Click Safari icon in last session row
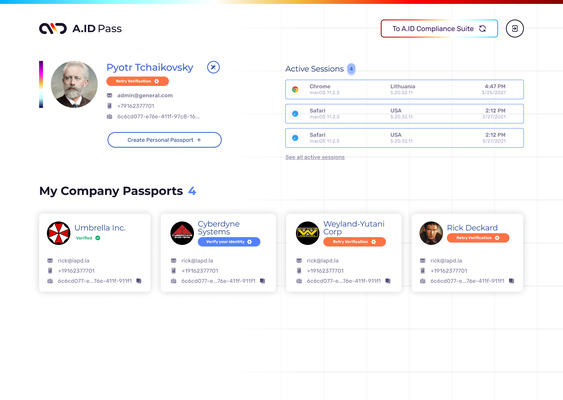Image resolution: width=563 pixels, height=400 pixels. click(x=295, y=138)
